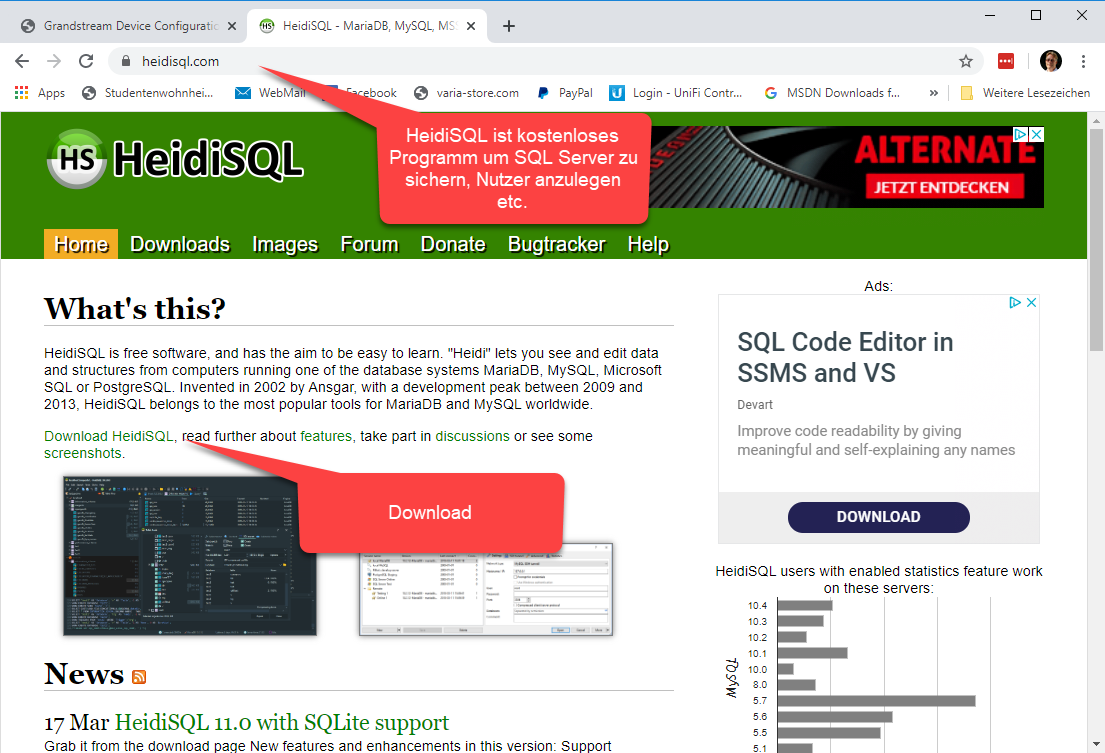This screenshot has height=753, width=1105.
Task: Click the HeidiSQL title logo text
Action: coord(209,159)
